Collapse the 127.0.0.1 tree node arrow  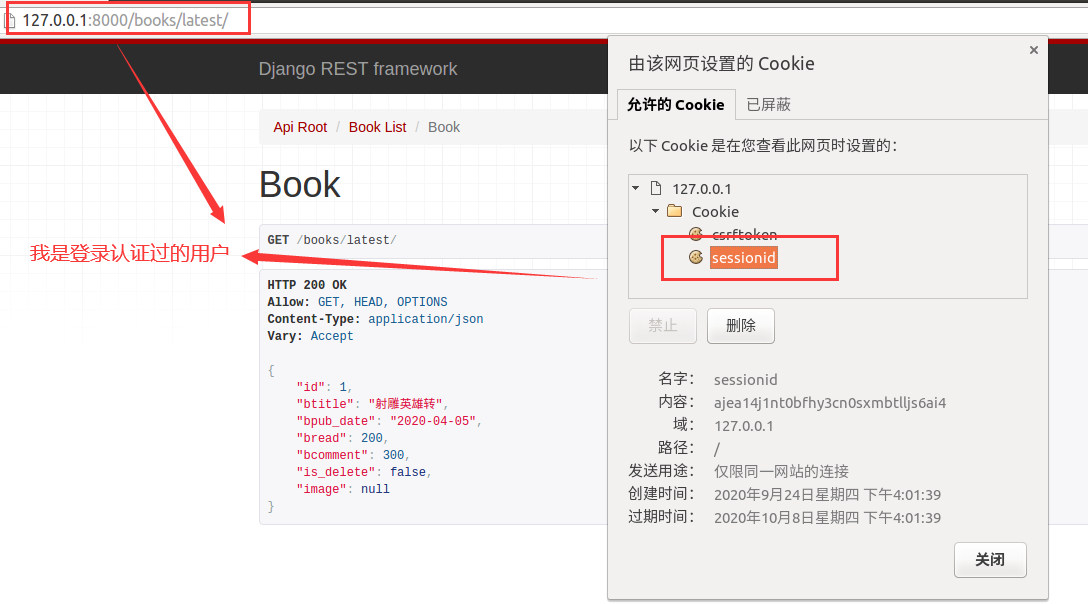636,188
